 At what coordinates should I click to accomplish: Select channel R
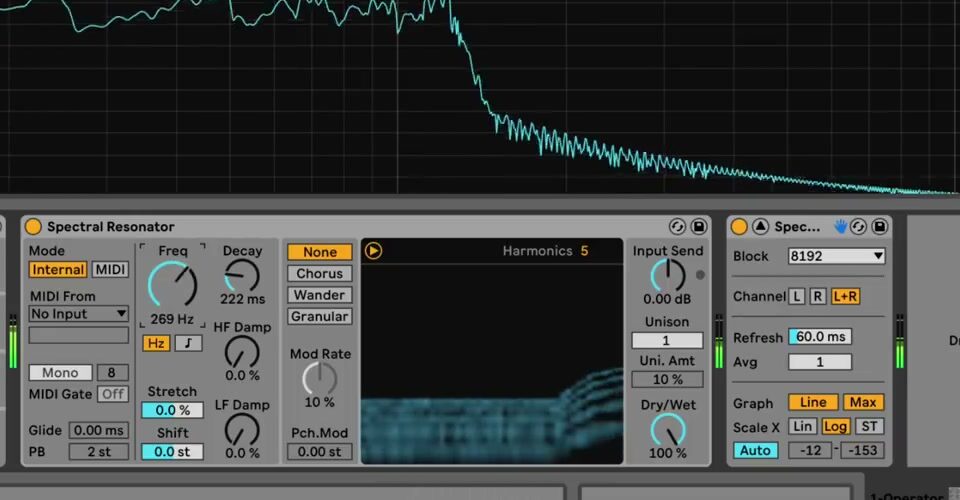(x=818, y=297)
